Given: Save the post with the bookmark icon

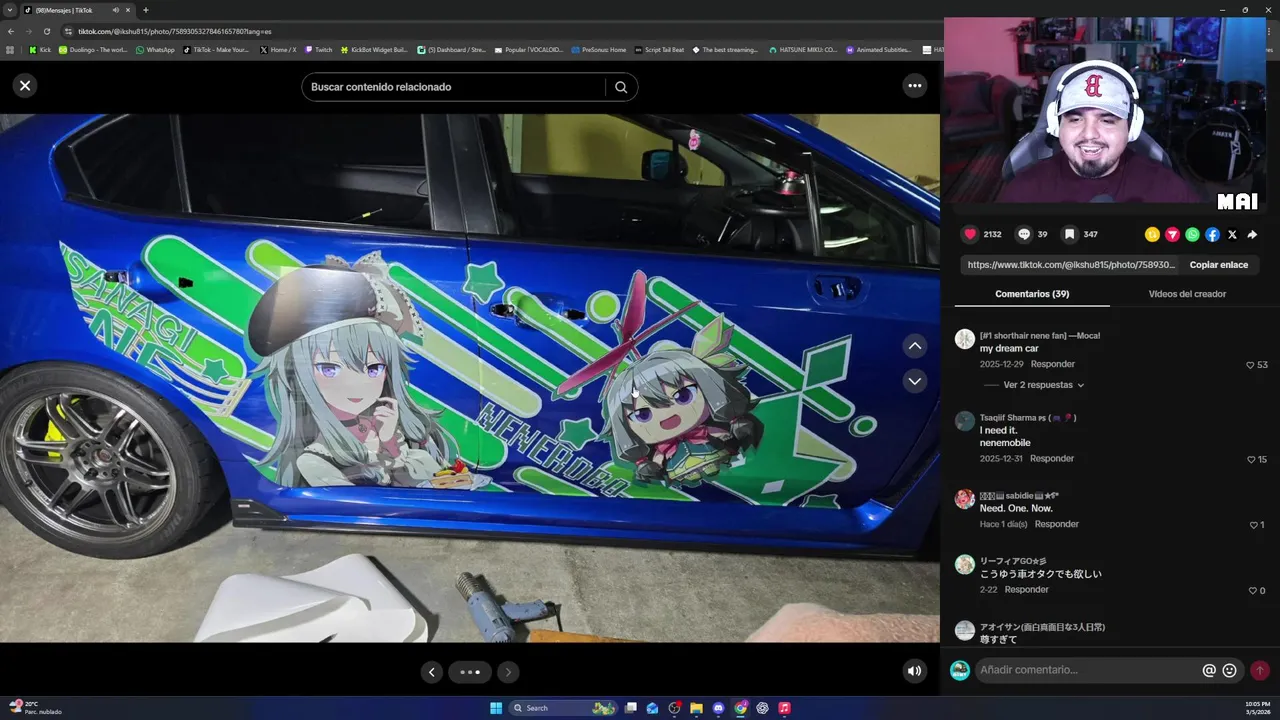Looking at the screenshot, I should pyautogui.click(x=1069, y=234).
